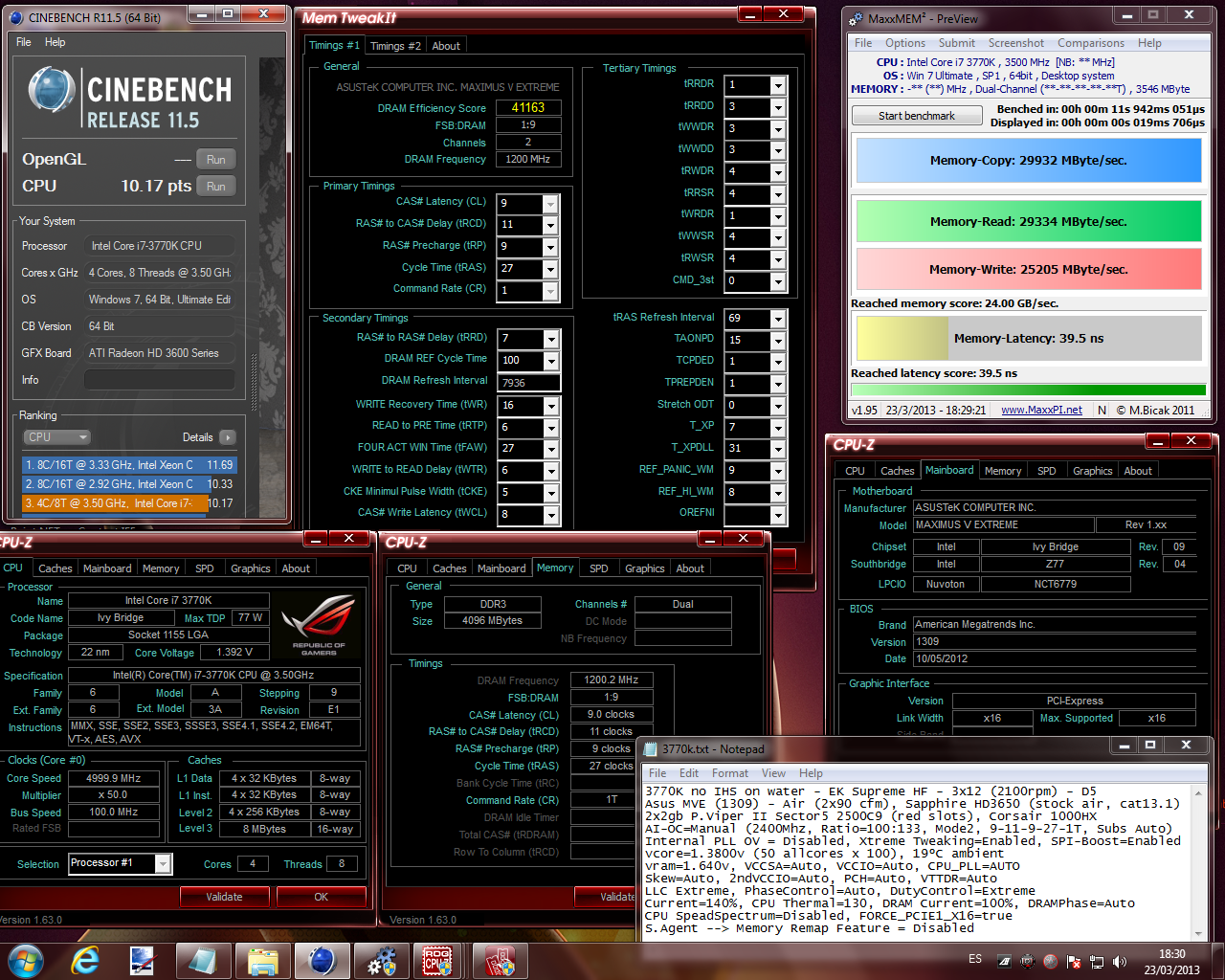Click the DRAM Efficiency Score field
Image resolution: width=1225 pixels, height=980 pixels.
[x=528, y=108]
